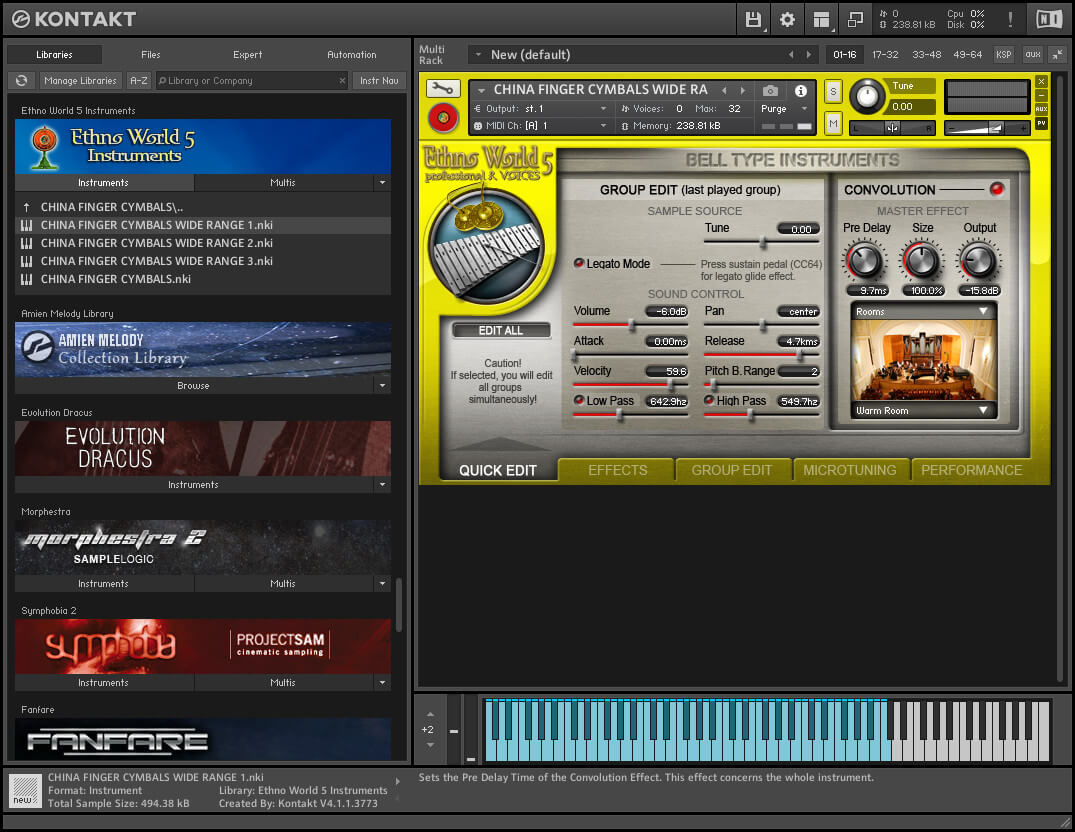Open Symphobia 2 Instruments button
The width and height of the screenshot is (1075, 832).
point(103,683)
